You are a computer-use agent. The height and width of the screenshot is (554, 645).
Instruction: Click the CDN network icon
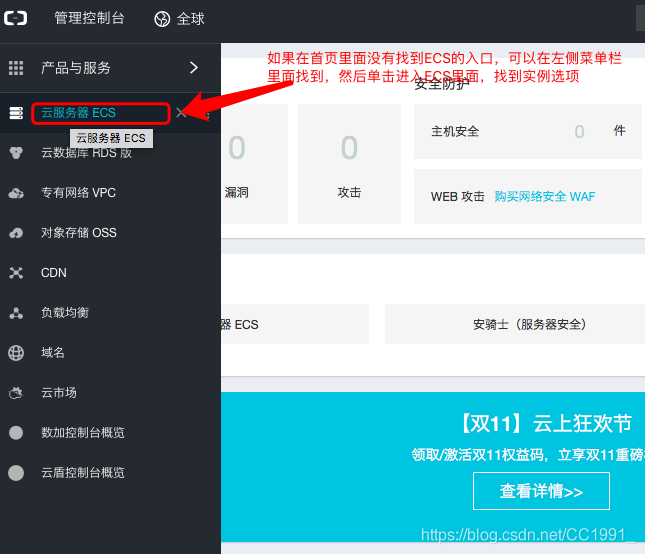coord(16,273)
